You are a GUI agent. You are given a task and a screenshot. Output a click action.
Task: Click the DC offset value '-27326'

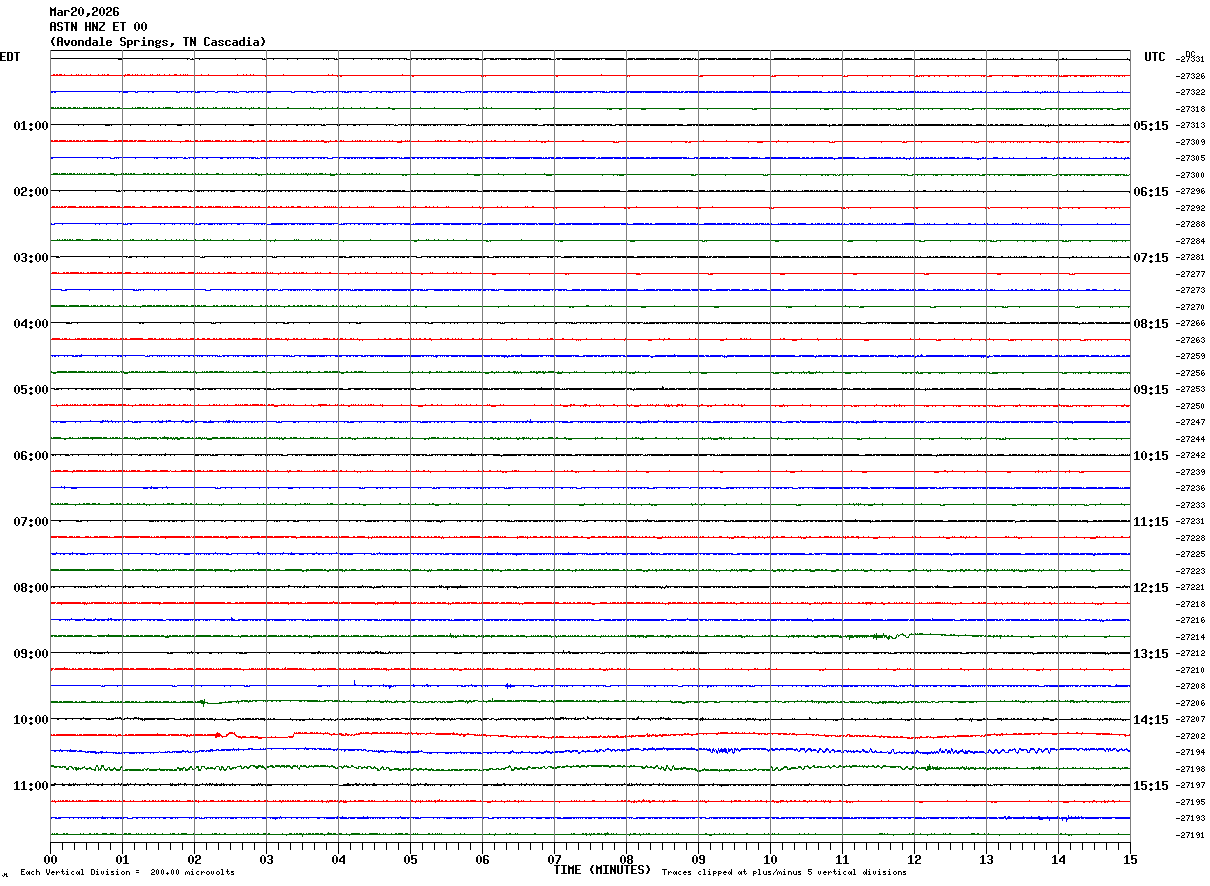(1190, 76)
